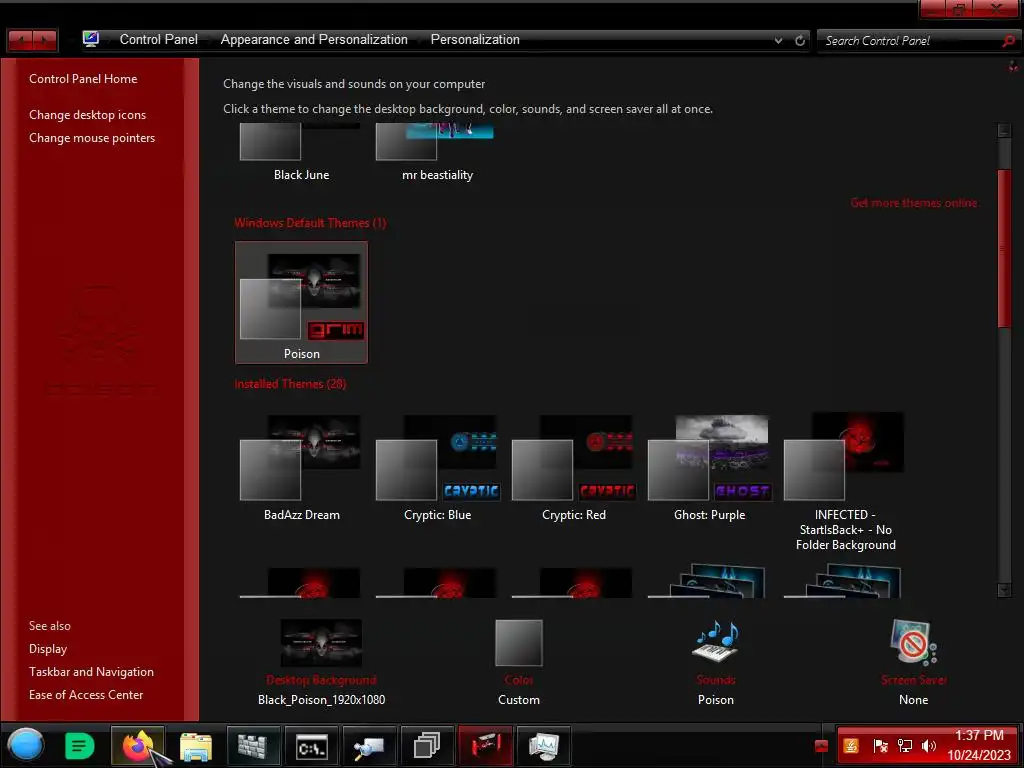
Task: Open the green chat app in taskbar
Action: (79, 746)
